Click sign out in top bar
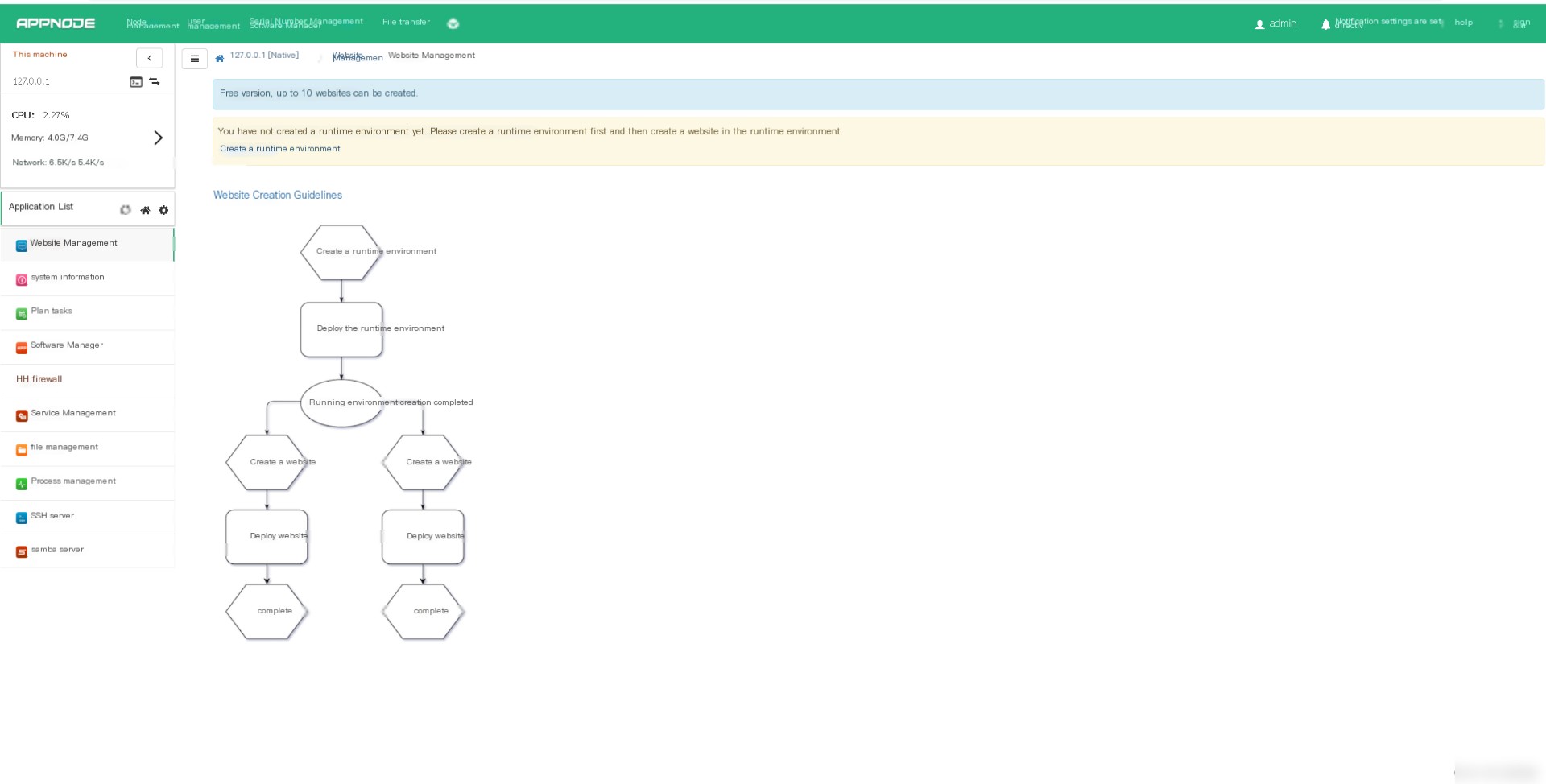The image size is (1546, 784). point(1521,23)
